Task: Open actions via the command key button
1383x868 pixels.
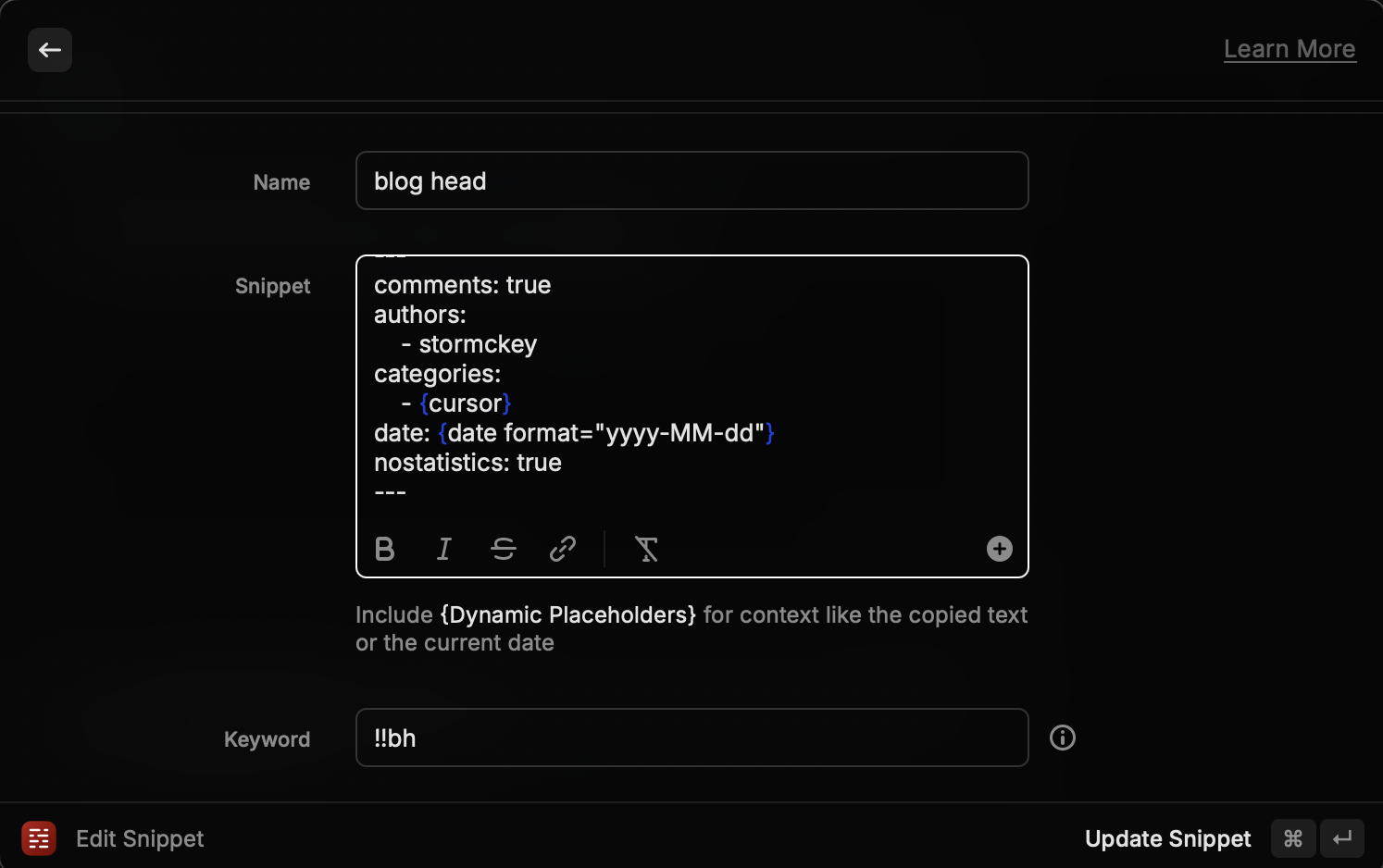Action: tap(1293, 838)
